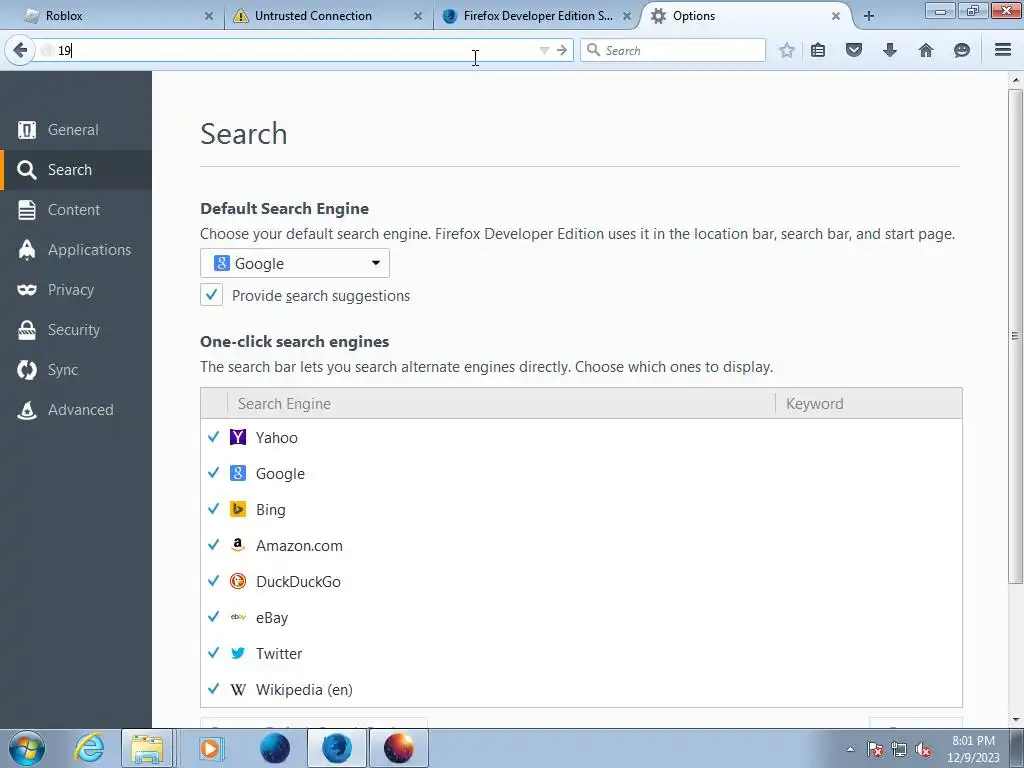Click the Go arrow in the location bar
1024x768 pixels.
pos(562,50)
